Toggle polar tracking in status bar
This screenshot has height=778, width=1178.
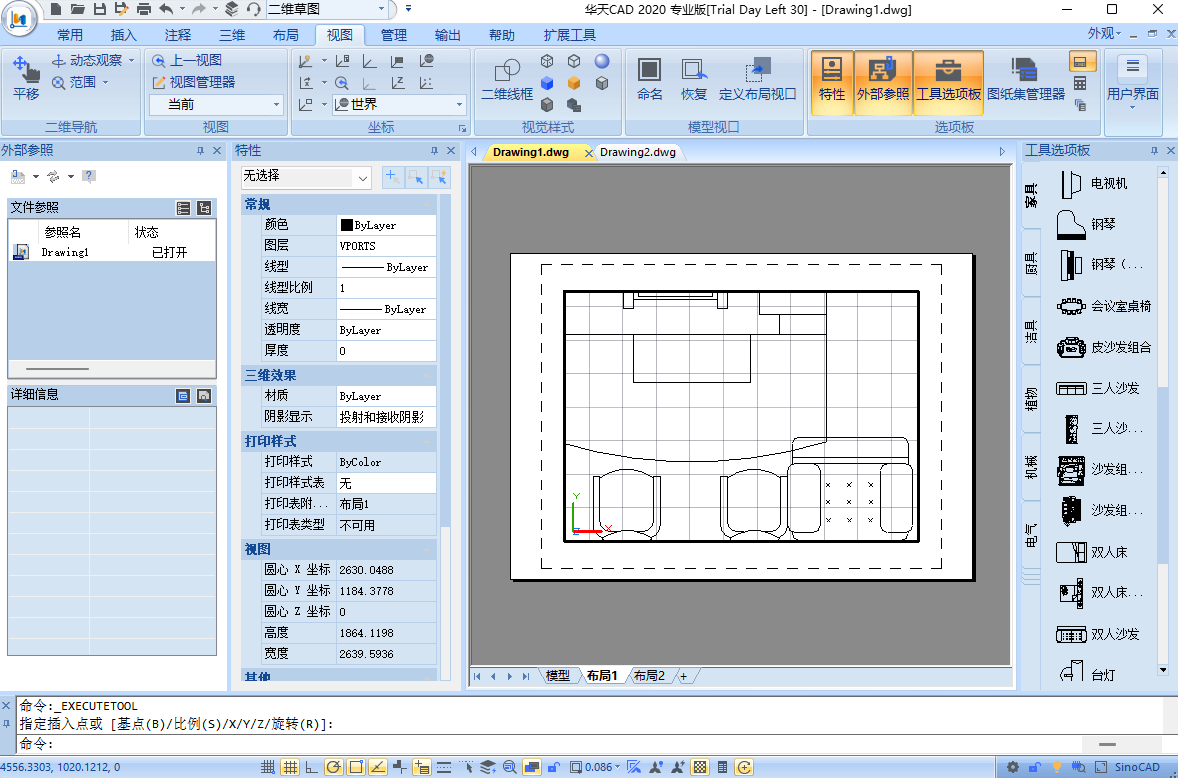(334, 767)
